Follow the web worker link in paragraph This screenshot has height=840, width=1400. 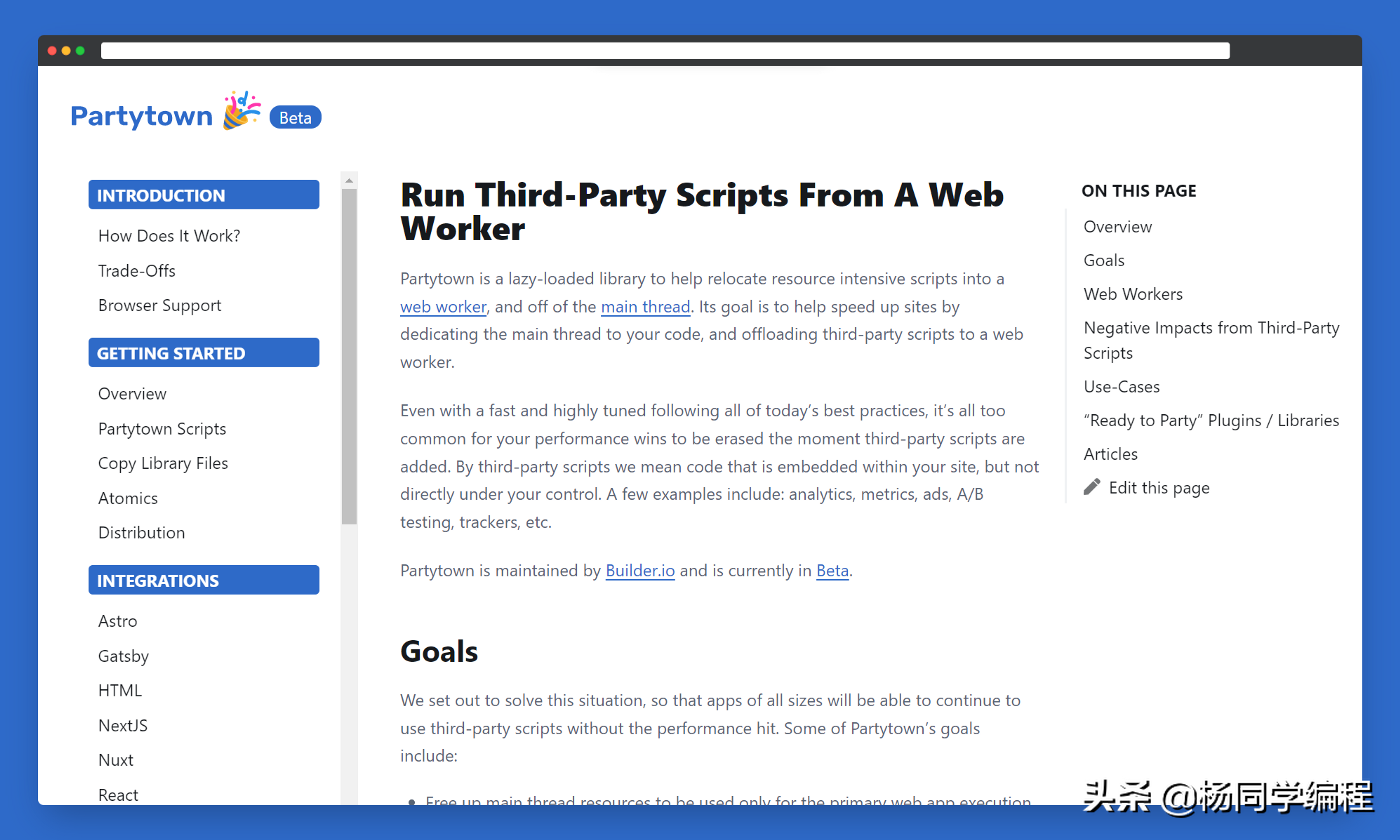(443, 307)
